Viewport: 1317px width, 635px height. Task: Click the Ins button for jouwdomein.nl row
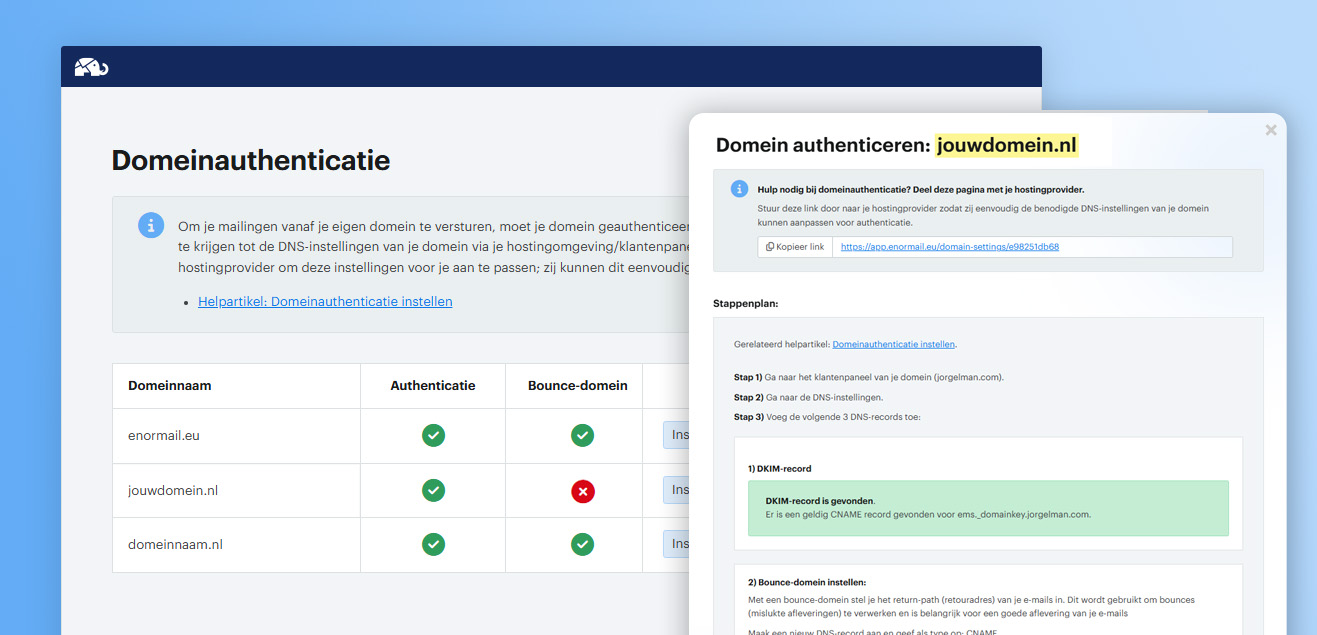676,490
